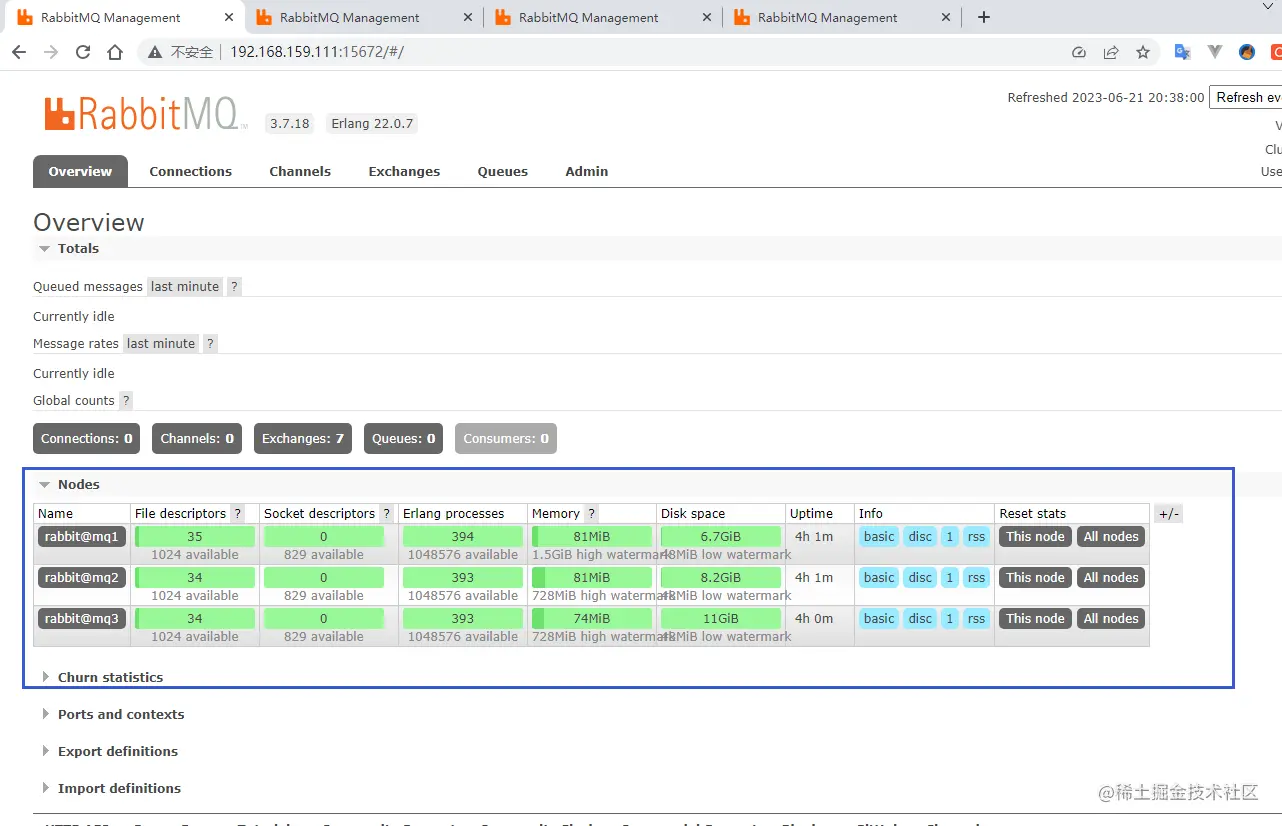This screenshot has height=826, width=1282.
Task: Open help for Memory column
Action: pos(592,514)
